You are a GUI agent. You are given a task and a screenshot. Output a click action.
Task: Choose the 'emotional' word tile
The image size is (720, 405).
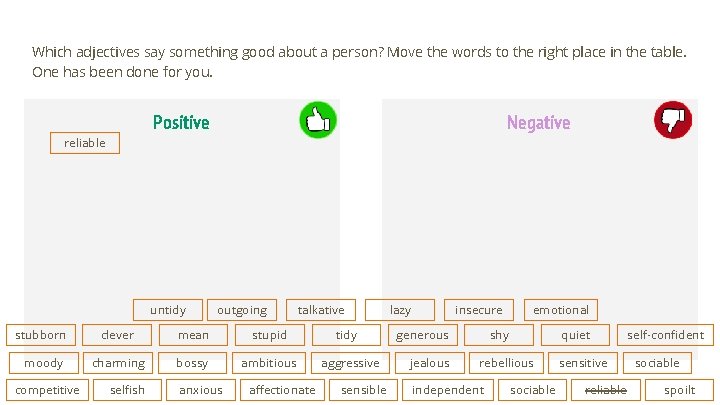tap(561, 310)
